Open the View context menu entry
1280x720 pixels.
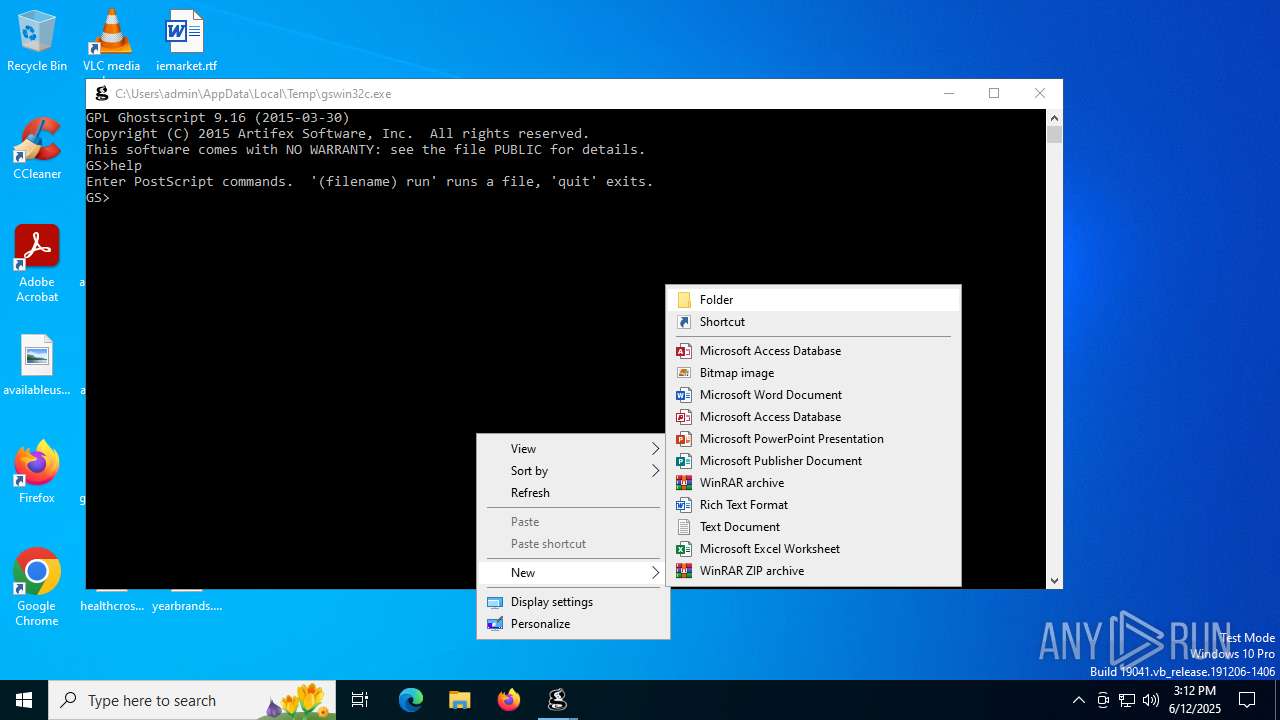click(x=573, y=449)
